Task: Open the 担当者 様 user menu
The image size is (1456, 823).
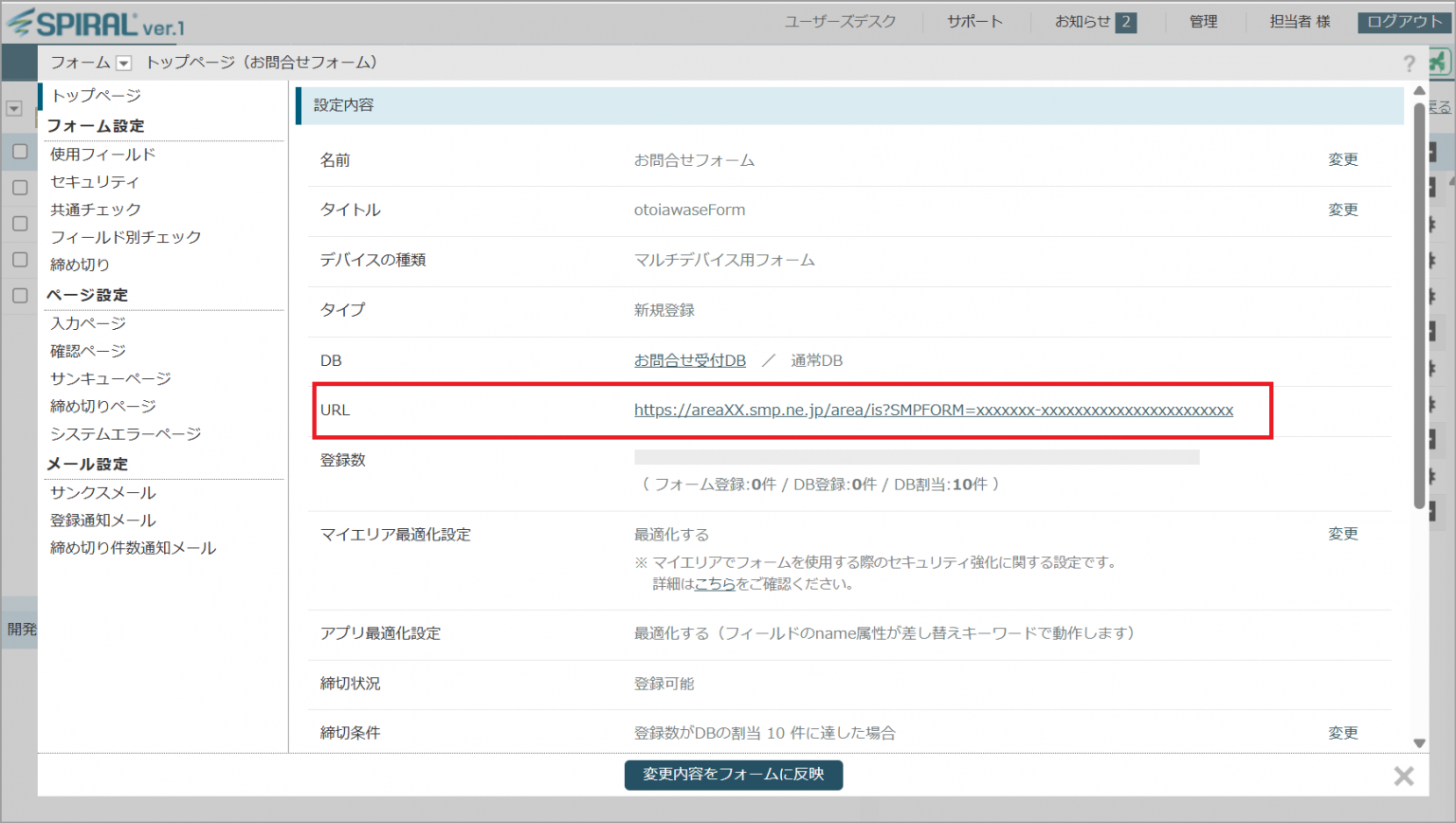Action: (1300, 22)
